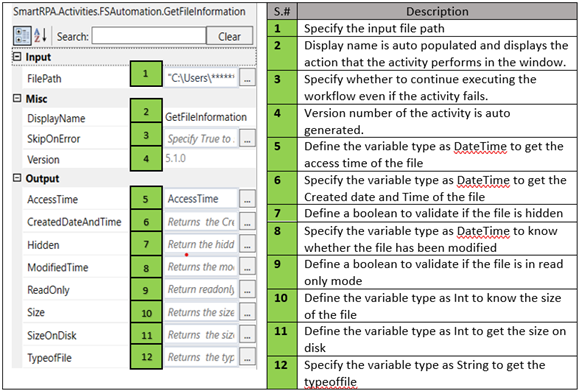Click the Search input field
This screenshot has height=391, width=582.
149,36
